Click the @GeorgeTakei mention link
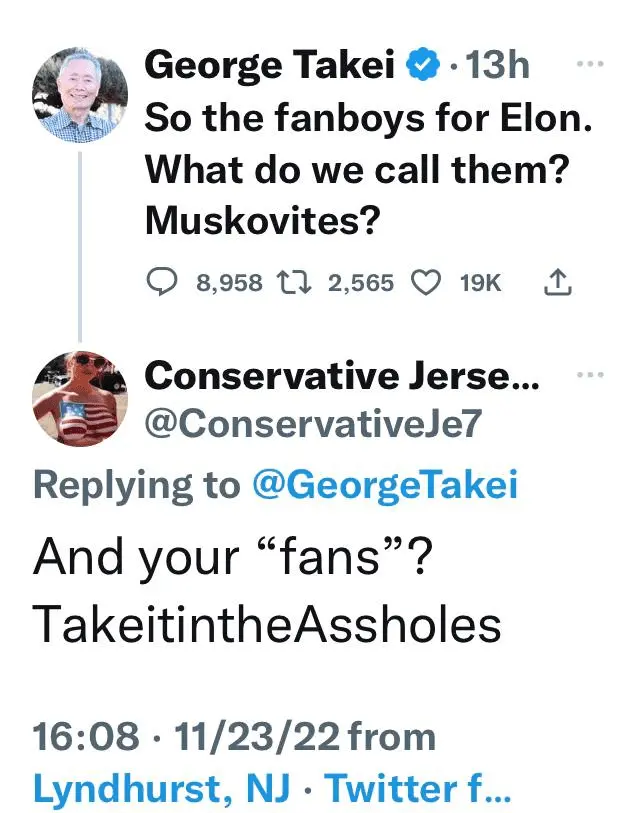640x813 pixels. [384, 485]
